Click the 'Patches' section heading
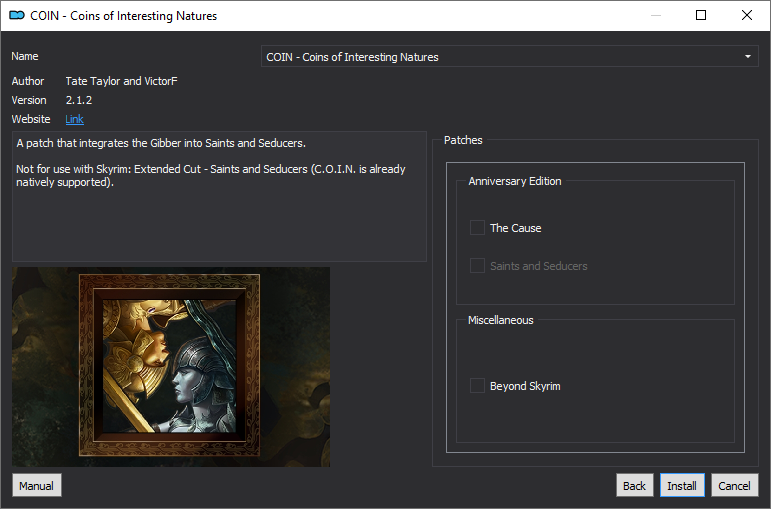The height and width of the screenshot is (509, 771). [463, 140]
